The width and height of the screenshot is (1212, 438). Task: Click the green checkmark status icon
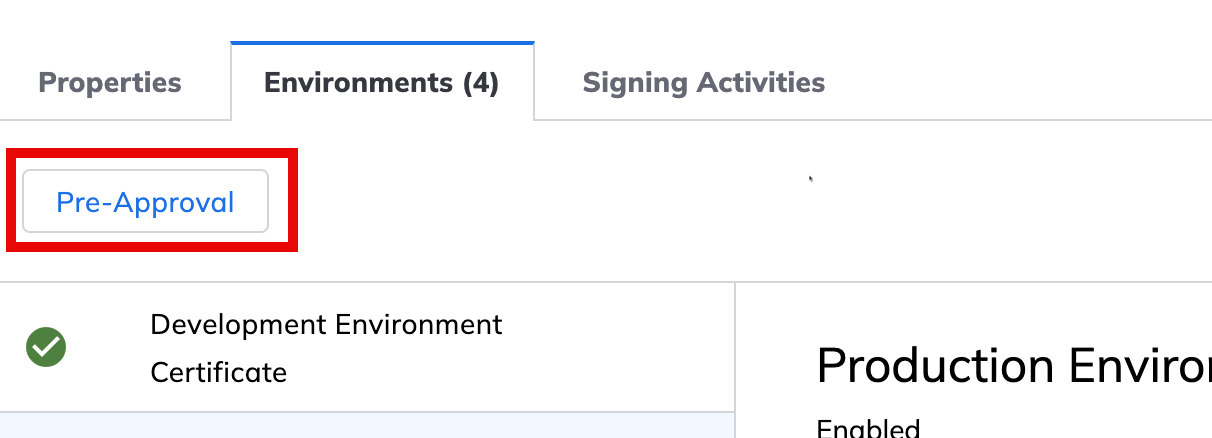point(46,348)
